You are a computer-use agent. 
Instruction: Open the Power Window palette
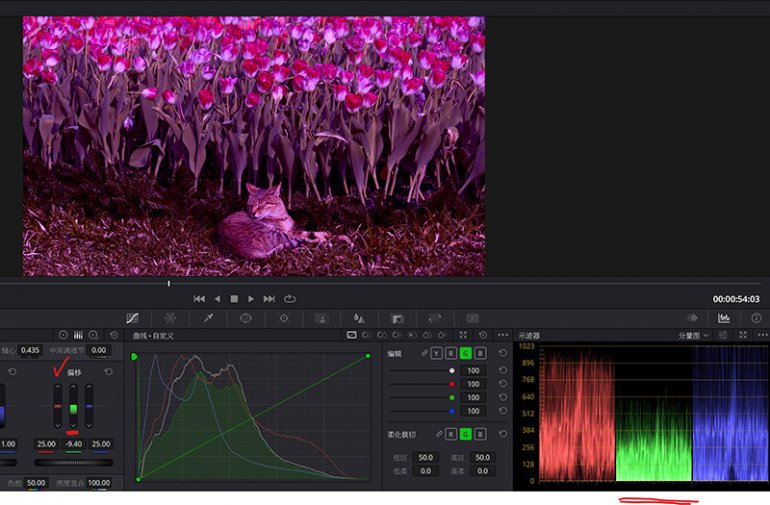[x=245, y=318]
